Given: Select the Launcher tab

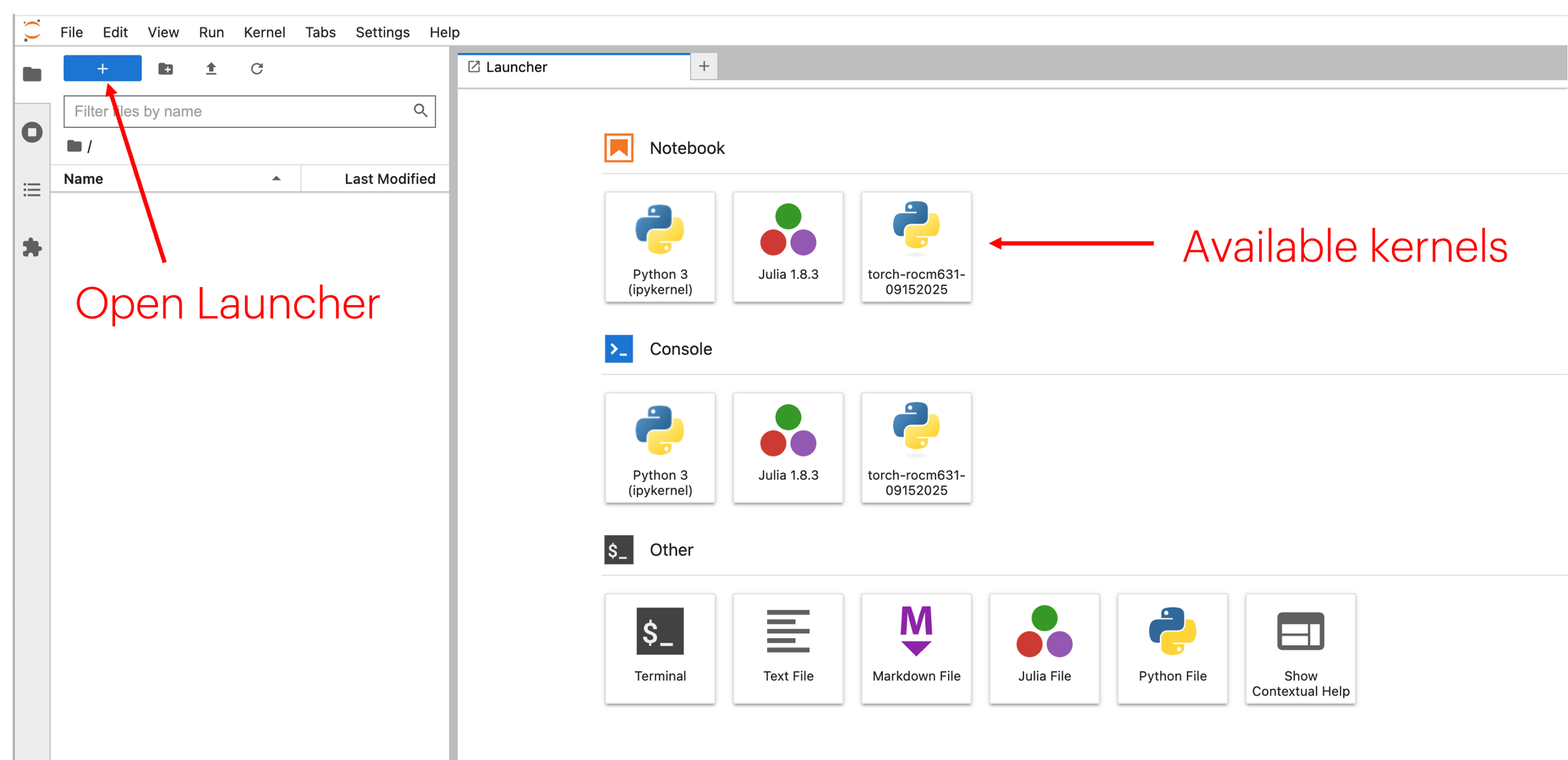Looking at the screenshot, I should [516, 67].
